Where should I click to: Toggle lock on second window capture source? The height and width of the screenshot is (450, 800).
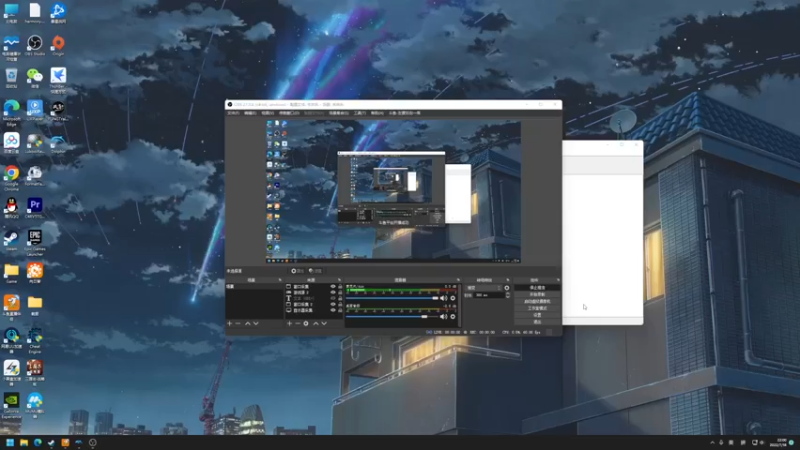click(340, 304)
